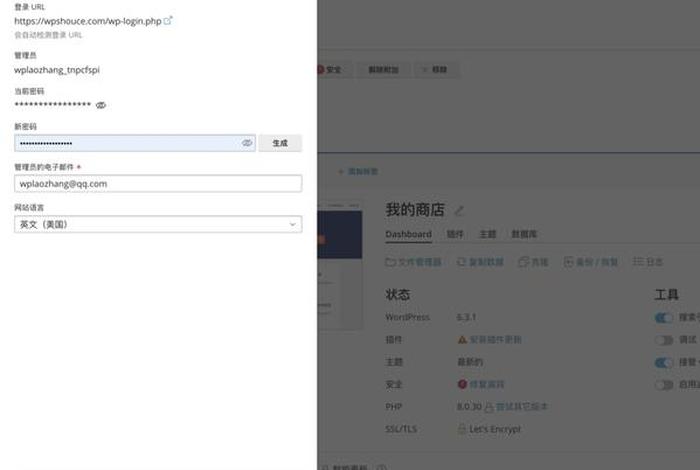Click the Let's Encrypt lock icon
Screen dimensions: 700x470
tap(462, 429)
